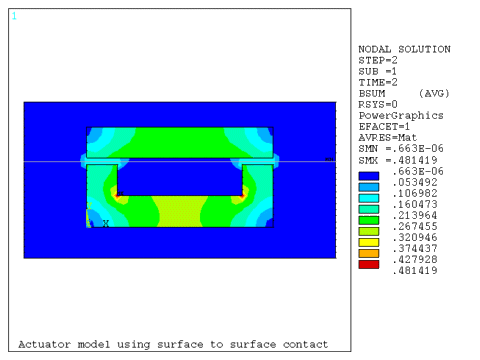Click the legend value .106982

tap(415, 193)
